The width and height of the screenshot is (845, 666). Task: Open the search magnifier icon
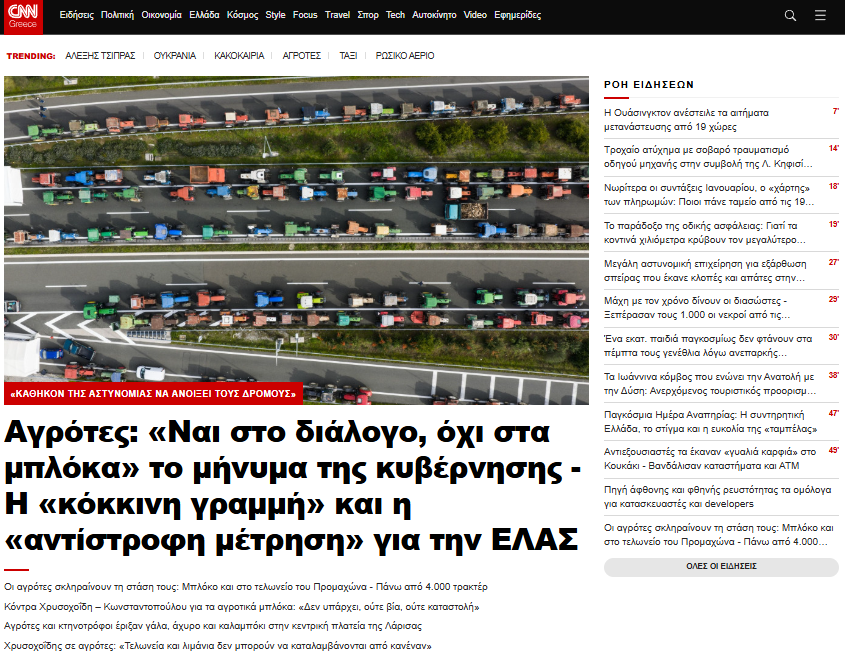tap(790, 16)
